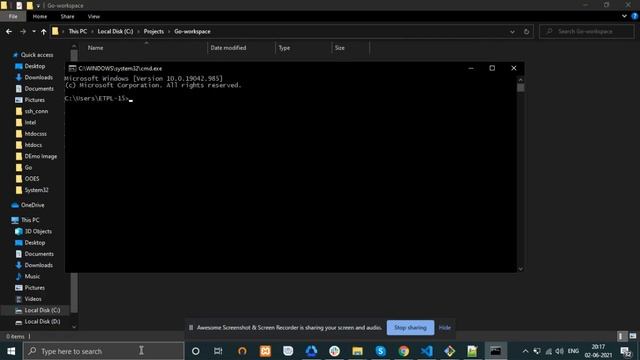Click Stop sharing on recorder bar

click(x=410, y=327)
